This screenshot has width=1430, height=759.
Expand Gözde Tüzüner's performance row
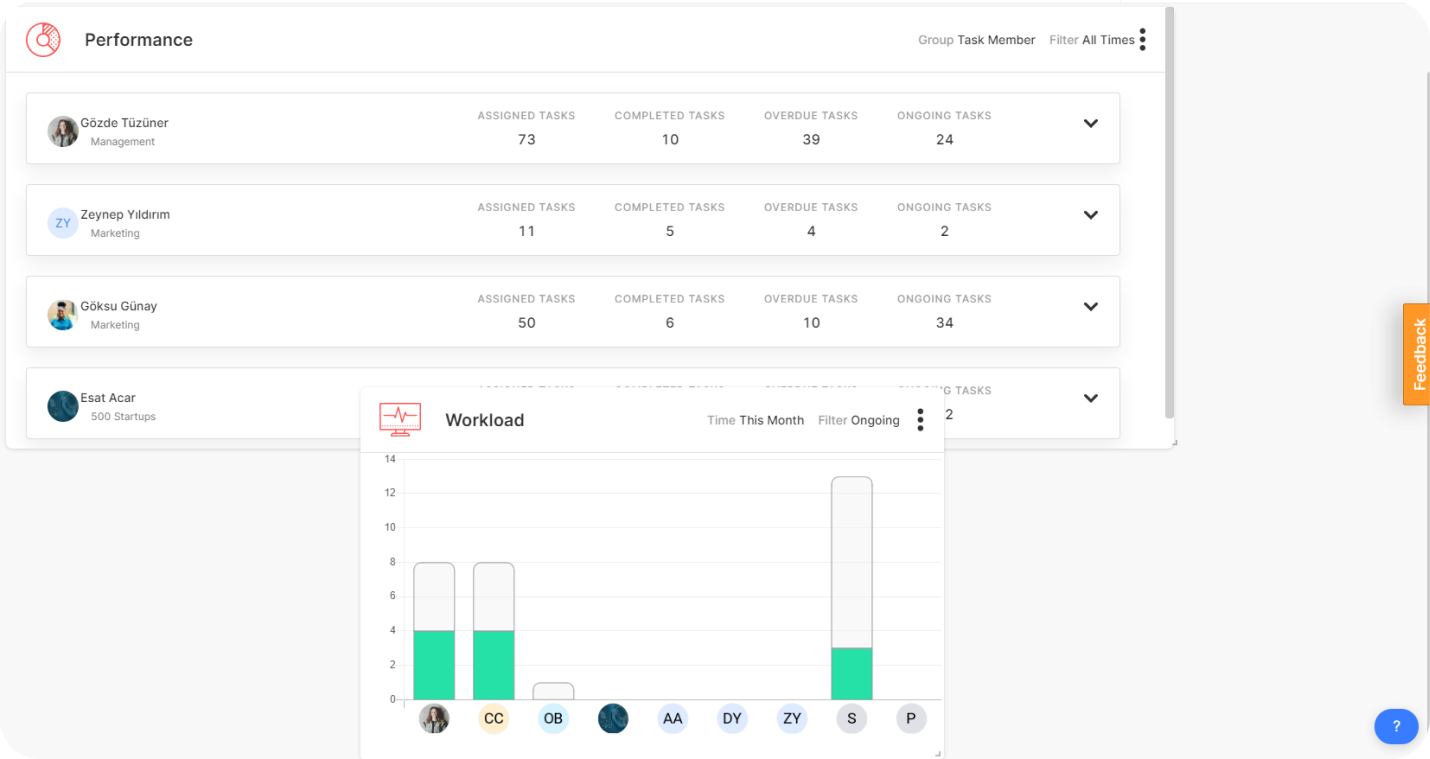(1091, 124)
